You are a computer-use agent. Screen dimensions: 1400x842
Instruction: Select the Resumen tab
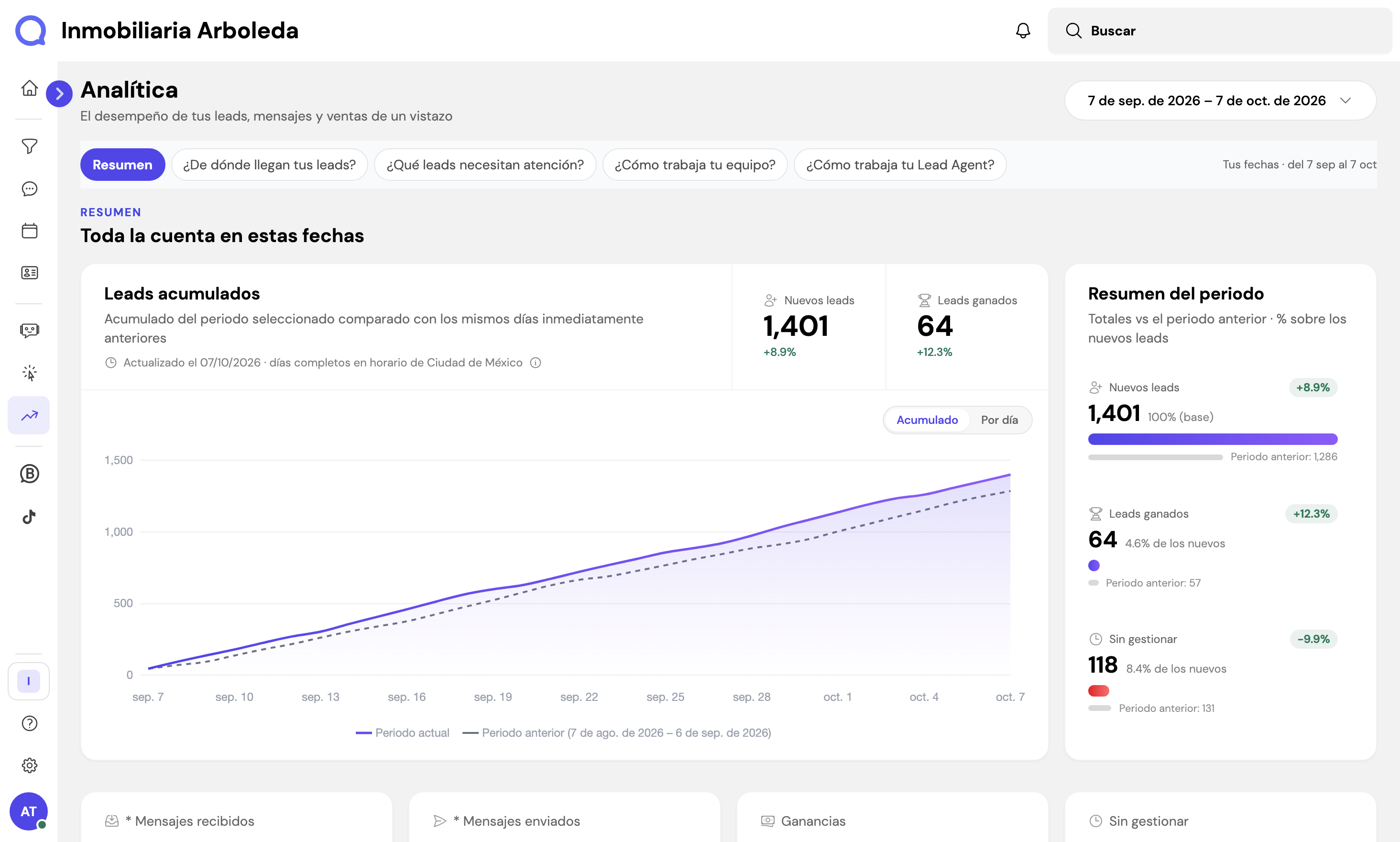(x=122, y=165)
